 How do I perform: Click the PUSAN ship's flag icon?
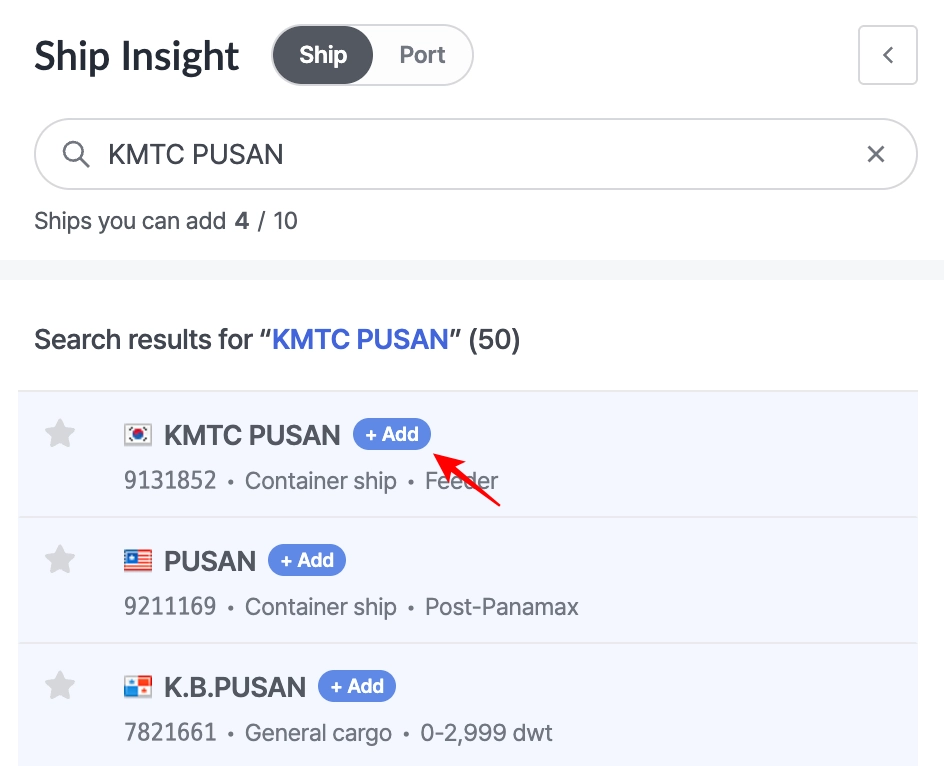(x=138, y=561)
